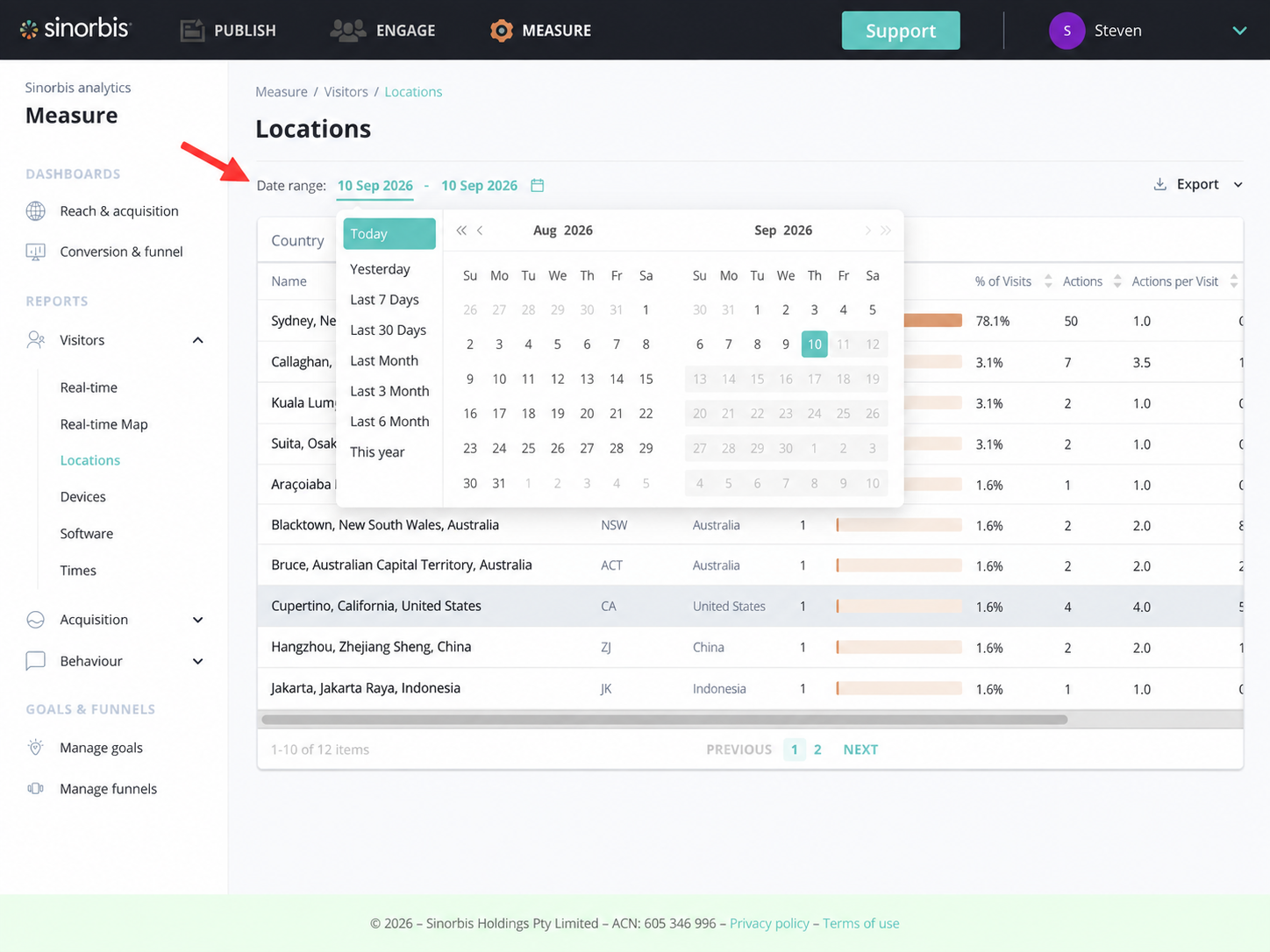Click the Behaviour chat icon
Viewport: 1270px width, 952px height.
[x=36, y=661]
